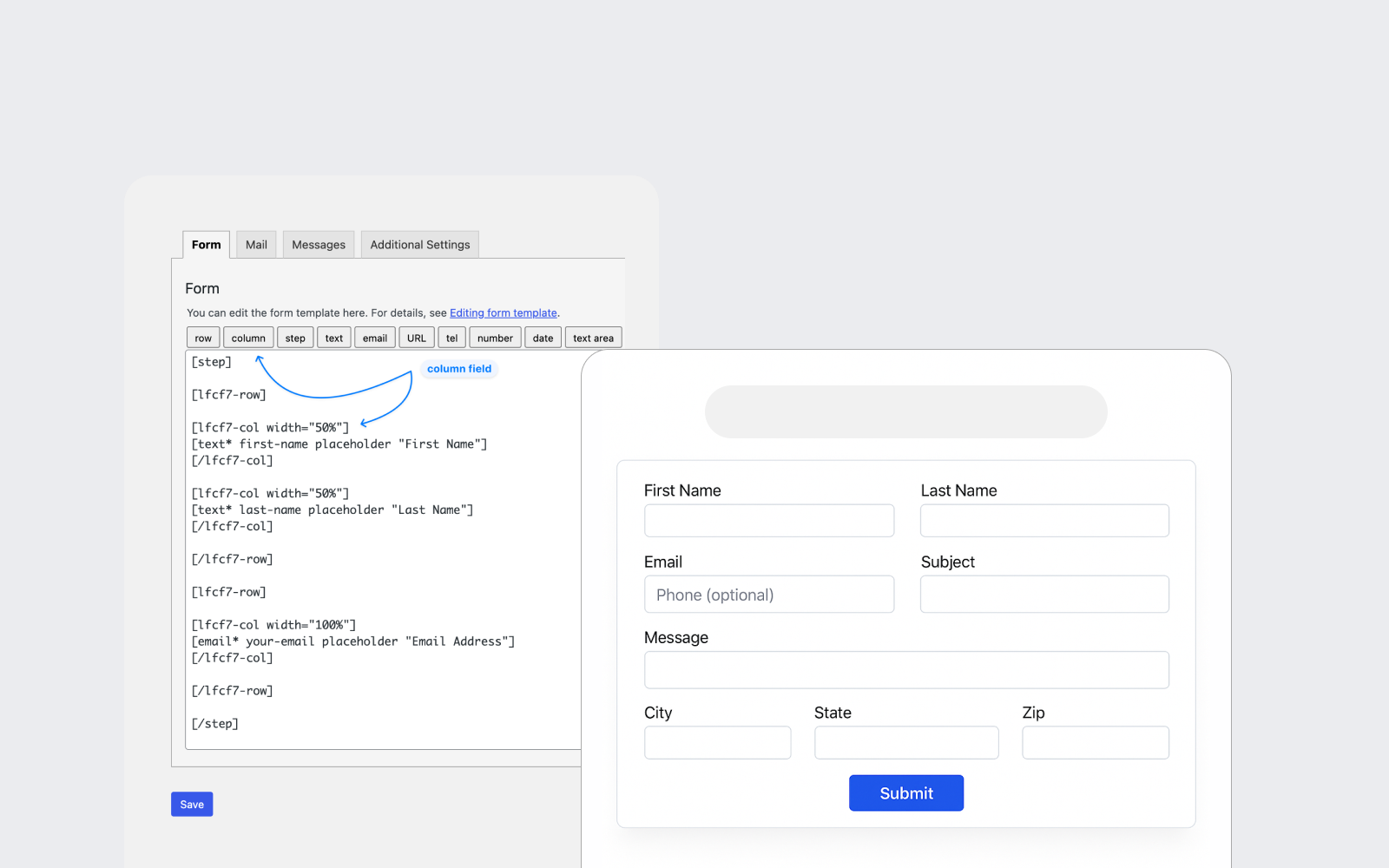Click inside the Message input box
This screenshot has height=868, width=1389.
906,670
